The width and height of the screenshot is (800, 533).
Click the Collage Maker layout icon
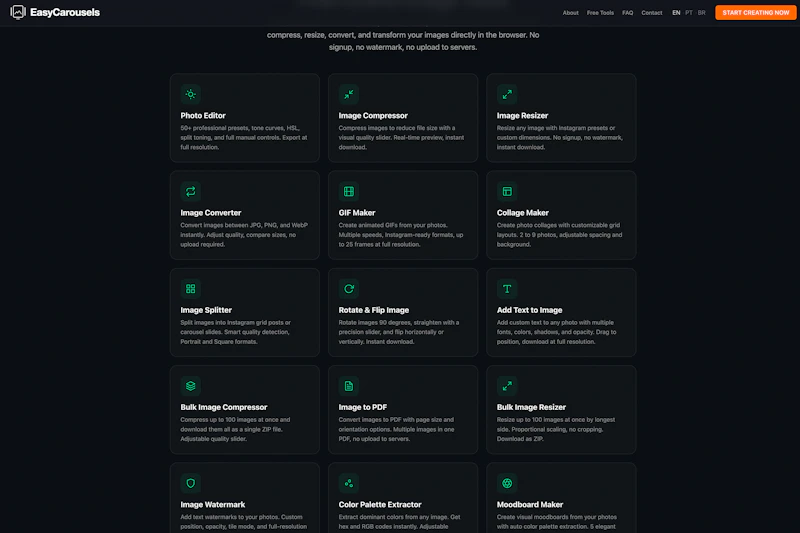coord(507,191)
